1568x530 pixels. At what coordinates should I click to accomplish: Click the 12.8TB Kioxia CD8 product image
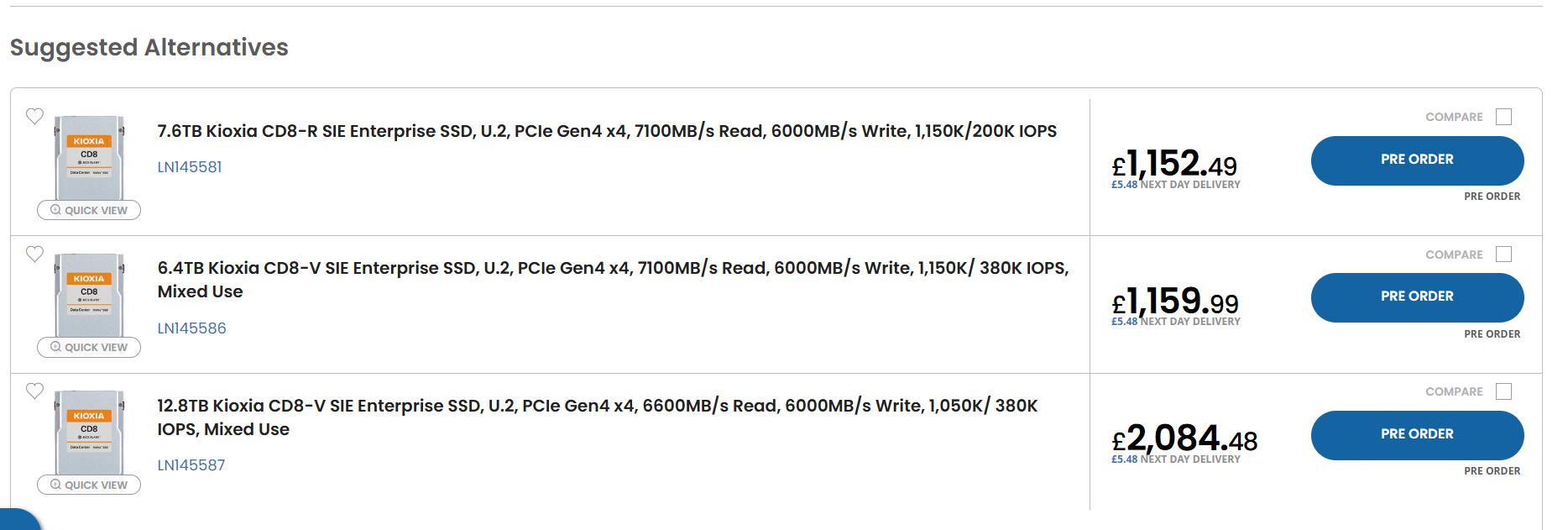(x=89, y=433)
